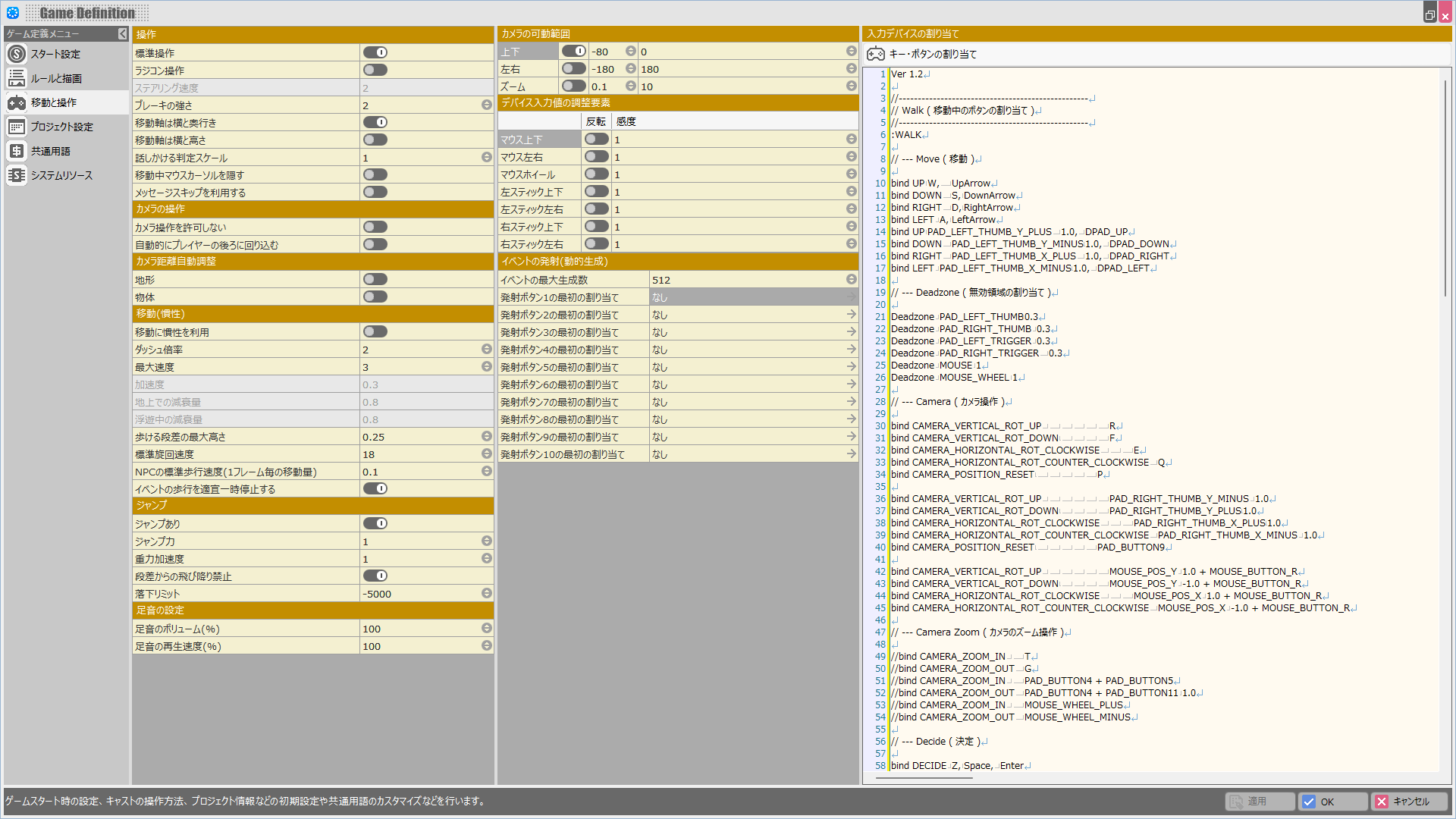Click the キャンセル button
Viewport: 1456px width, 819px height.
(1409, 802)
